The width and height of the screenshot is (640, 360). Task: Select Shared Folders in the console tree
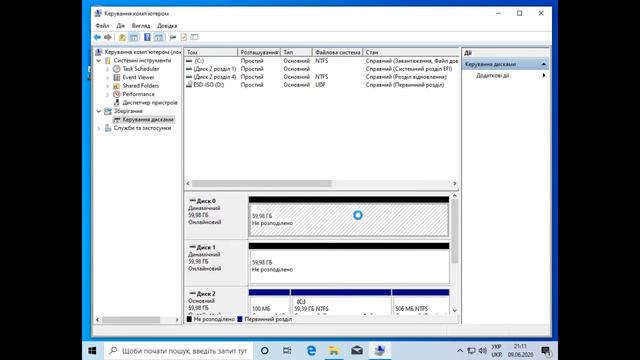coord(140,86)
